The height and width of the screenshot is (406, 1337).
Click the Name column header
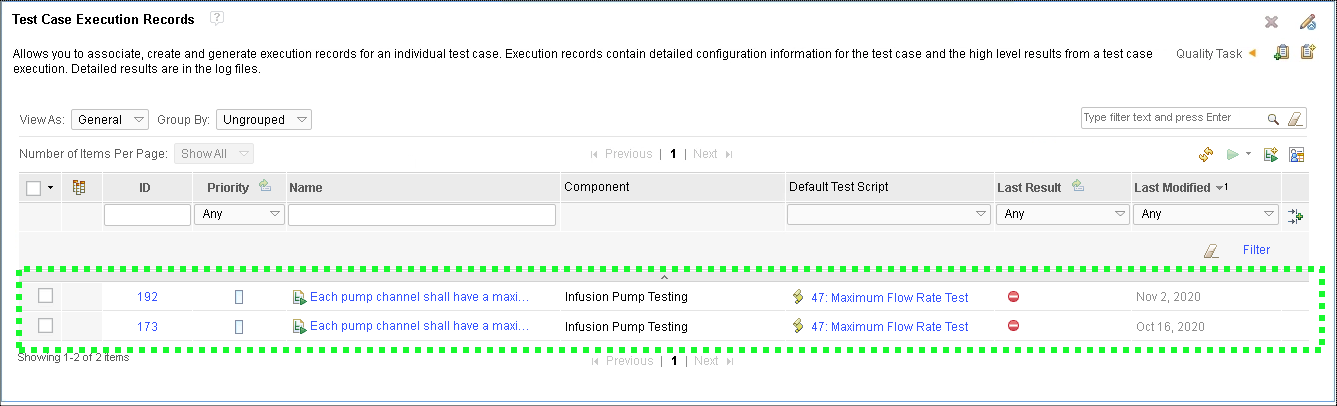tap(306, 188)
